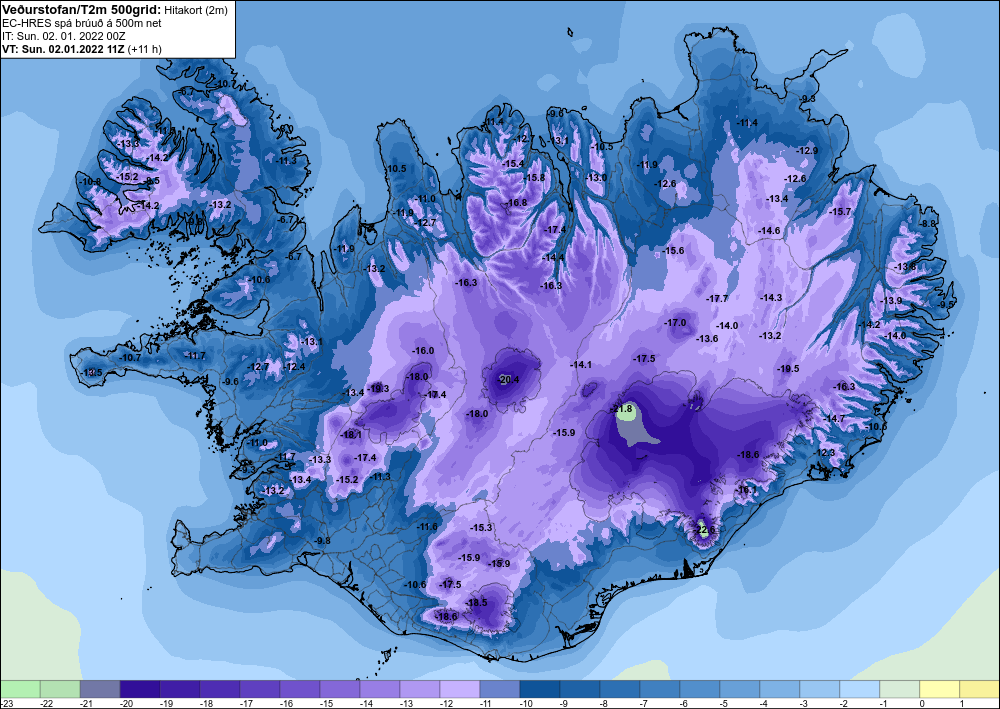Click the -13.5 temperature label
The height and width of the screenshot is (709, 1000).
click(x=91, y=372)
